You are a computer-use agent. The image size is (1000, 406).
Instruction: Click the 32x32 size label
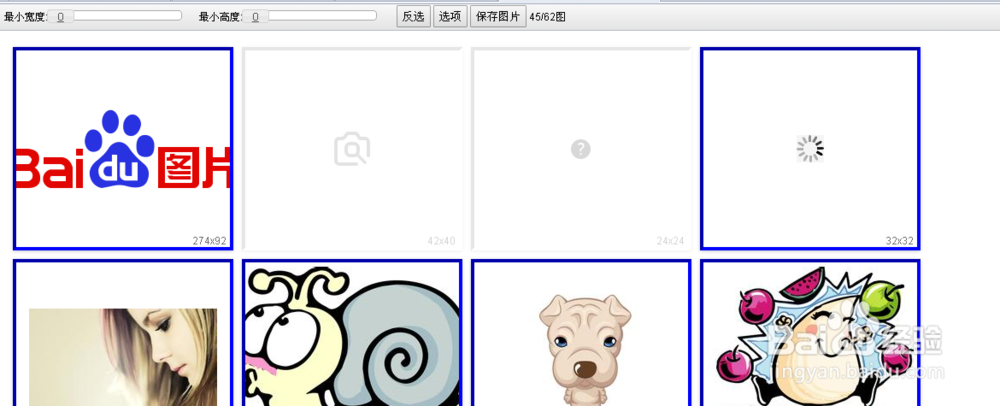pos(899,241)
